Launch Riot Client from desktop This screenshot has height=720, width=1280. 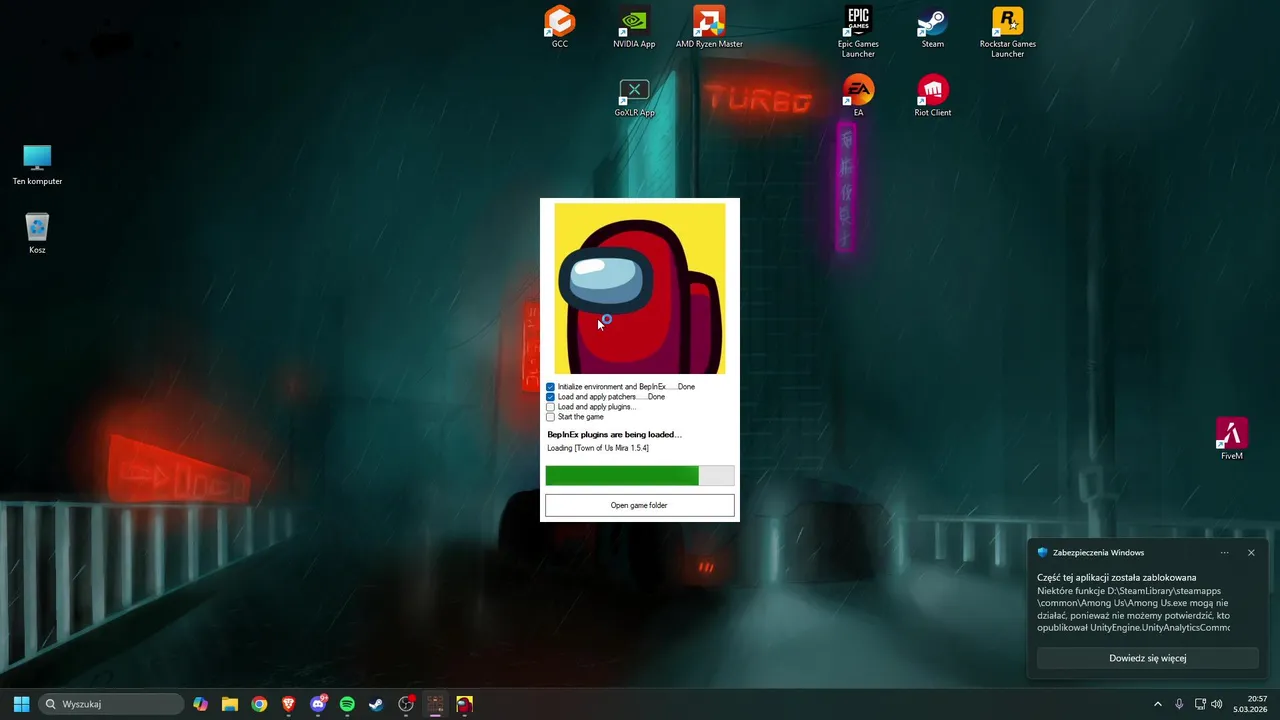pyautogui.click(x=933, y=96)
